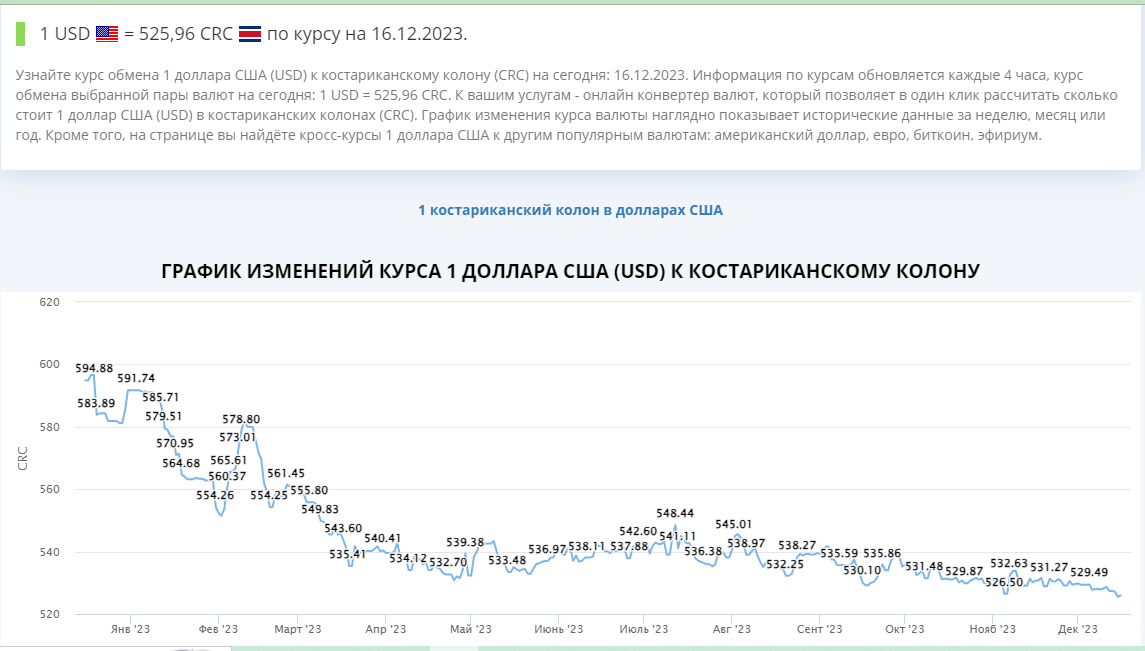Image resolution: width=1145 pixels, height=651 pixels.
Task: Select the data point labeled 548.44
Action: (675, 526)
